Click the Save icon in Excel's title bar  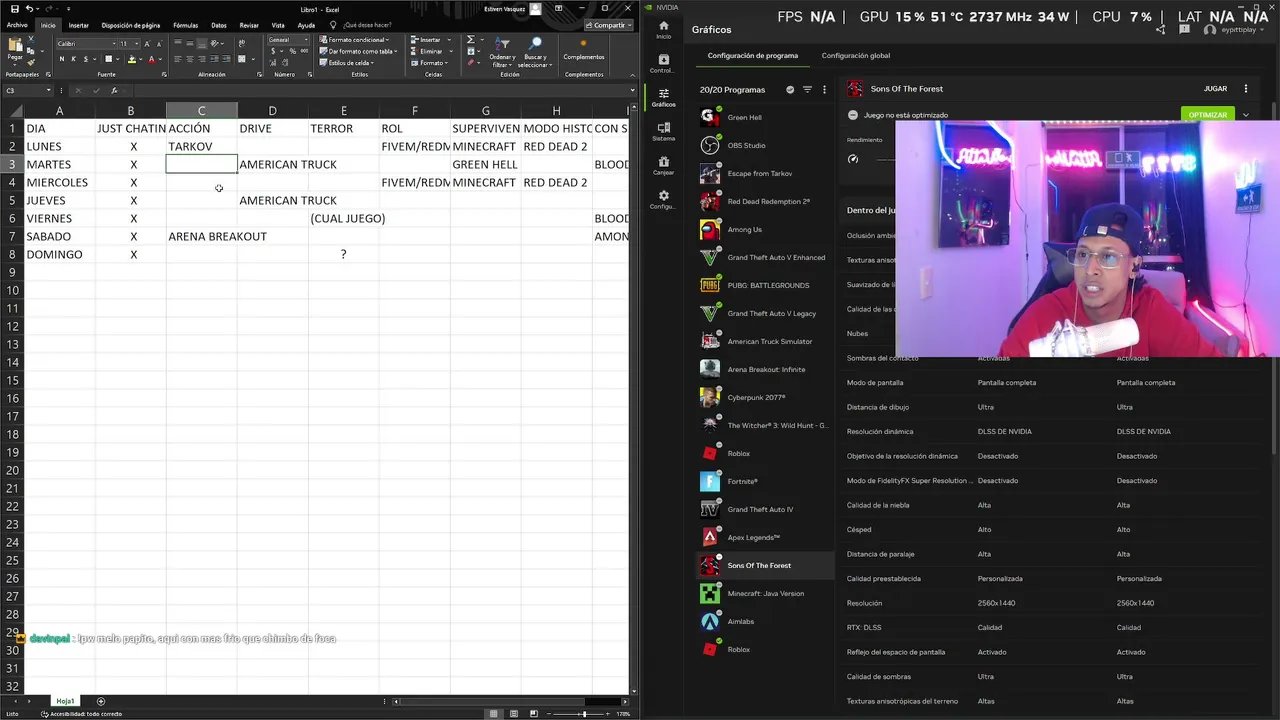click(x=14, y=9)
